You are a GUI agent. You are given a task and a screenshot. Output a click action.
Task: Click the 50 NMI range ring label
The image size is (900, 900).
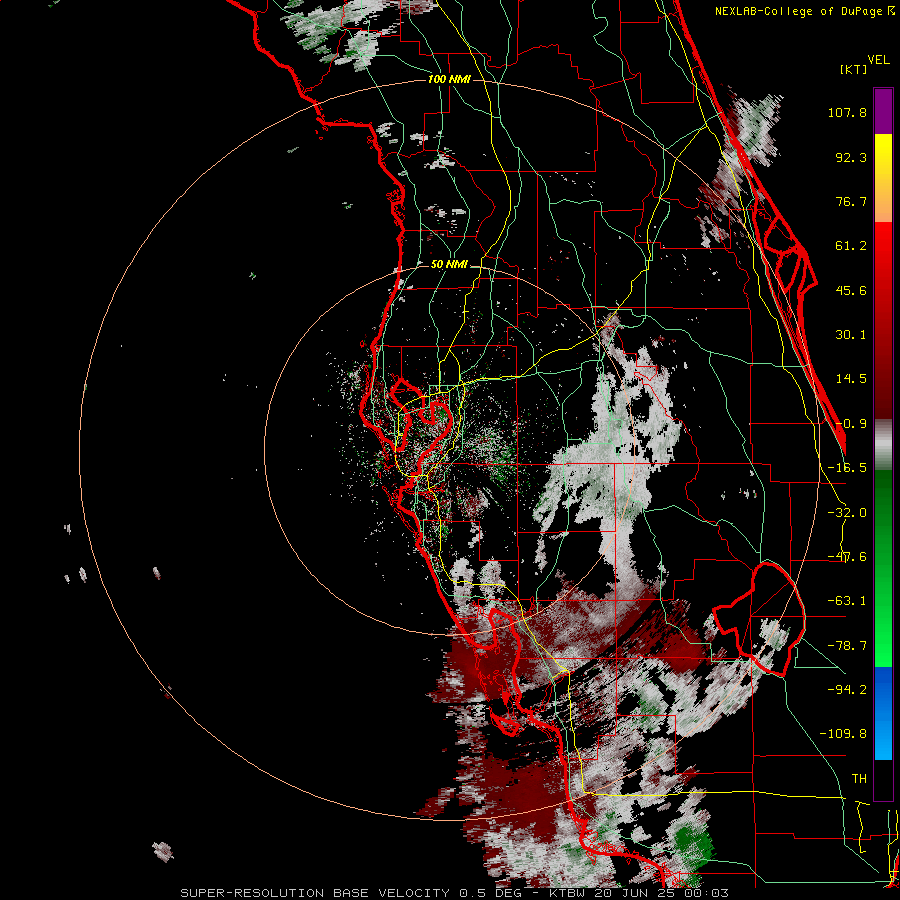449,265
